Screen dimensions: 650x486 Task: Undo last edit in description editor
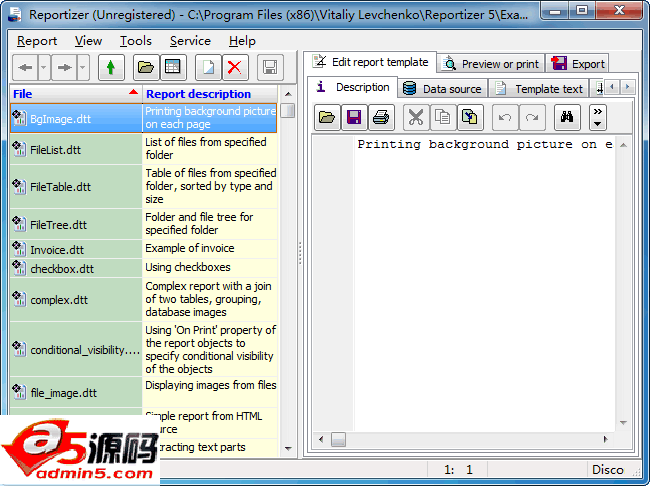coord(505,117)
